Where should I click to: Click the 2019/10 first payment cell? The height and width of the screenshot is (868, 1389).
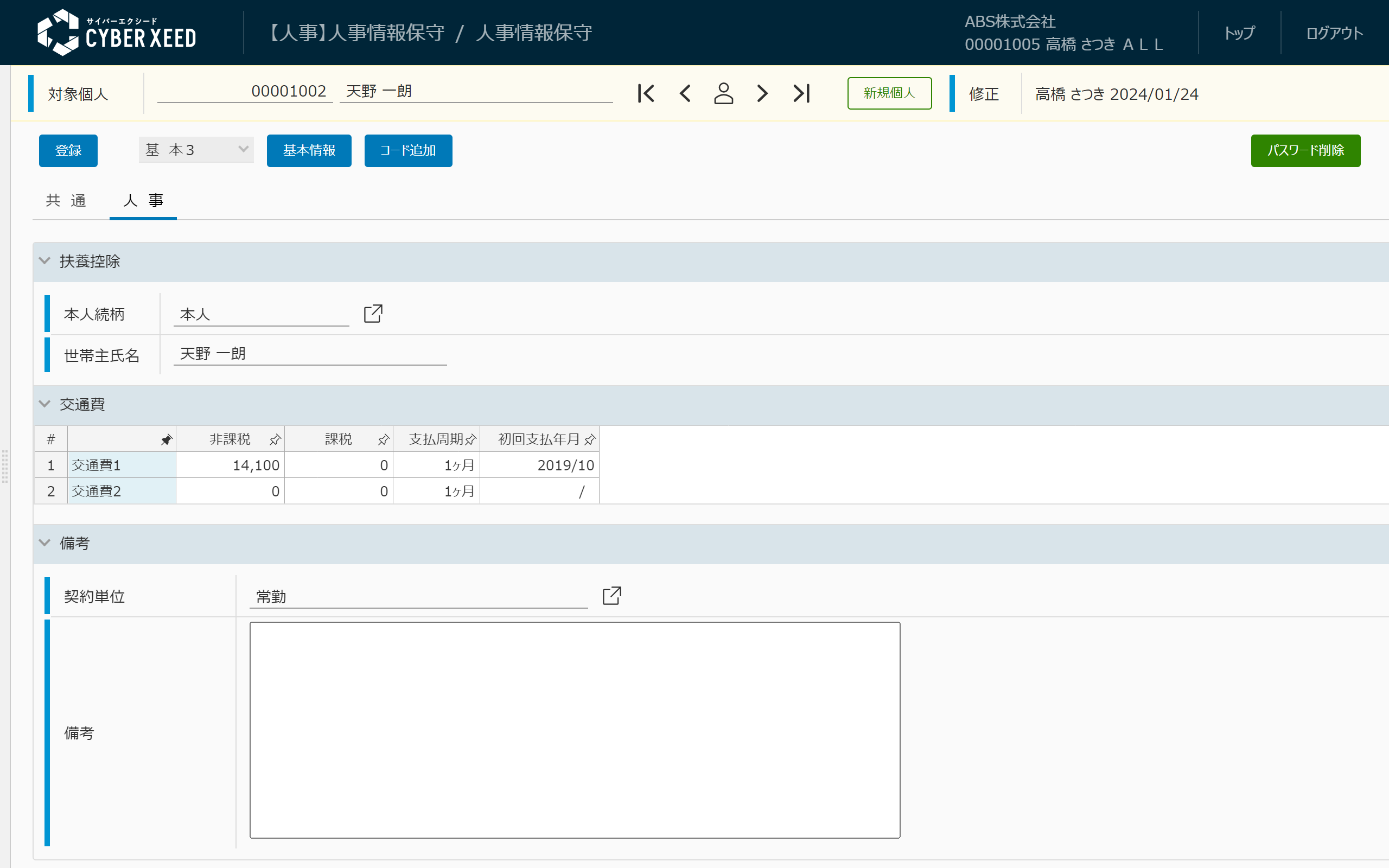539,465
